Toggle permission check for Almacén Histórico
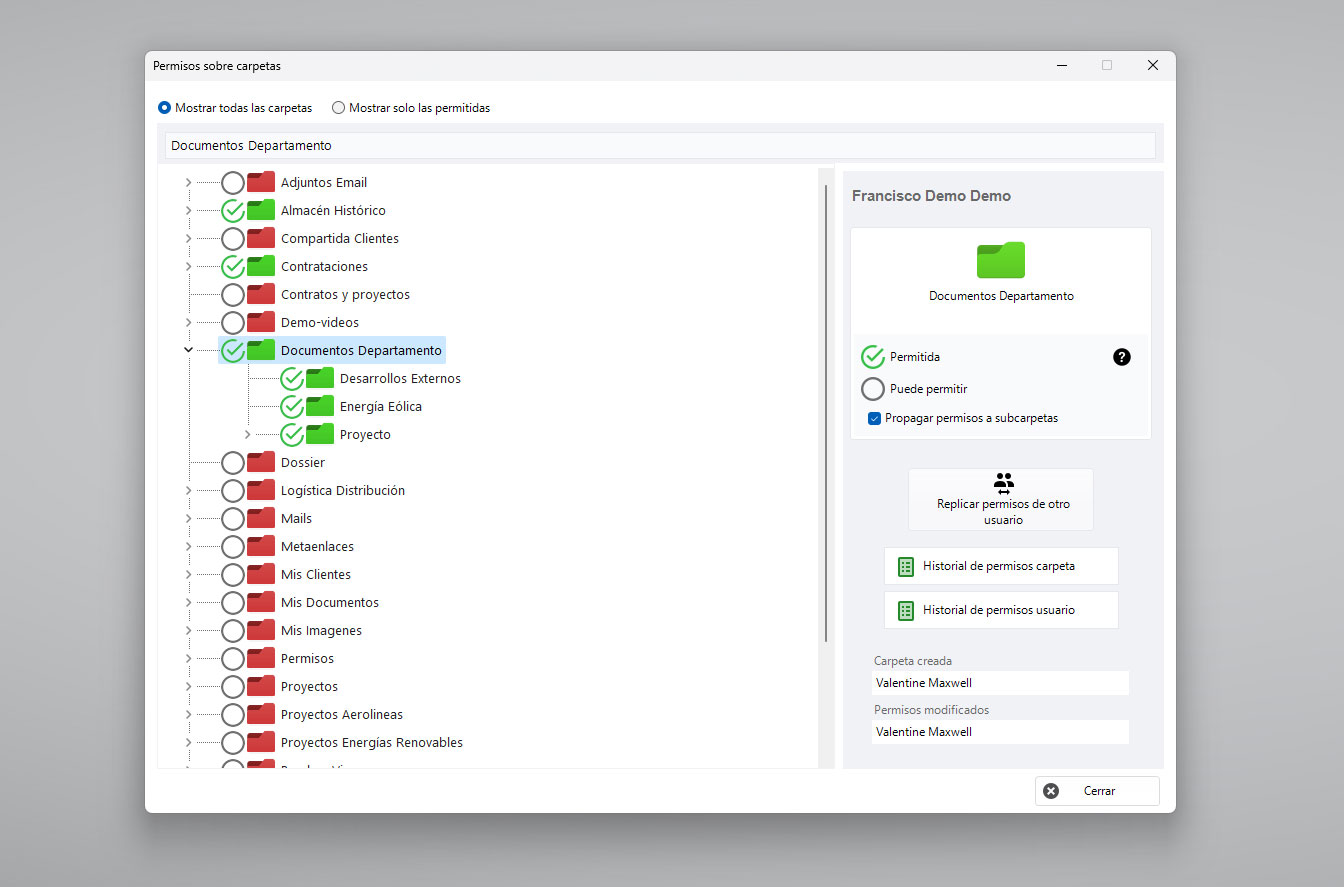Image resolution: width=1344 pixels, height=887 pixels. coord(233,211)
